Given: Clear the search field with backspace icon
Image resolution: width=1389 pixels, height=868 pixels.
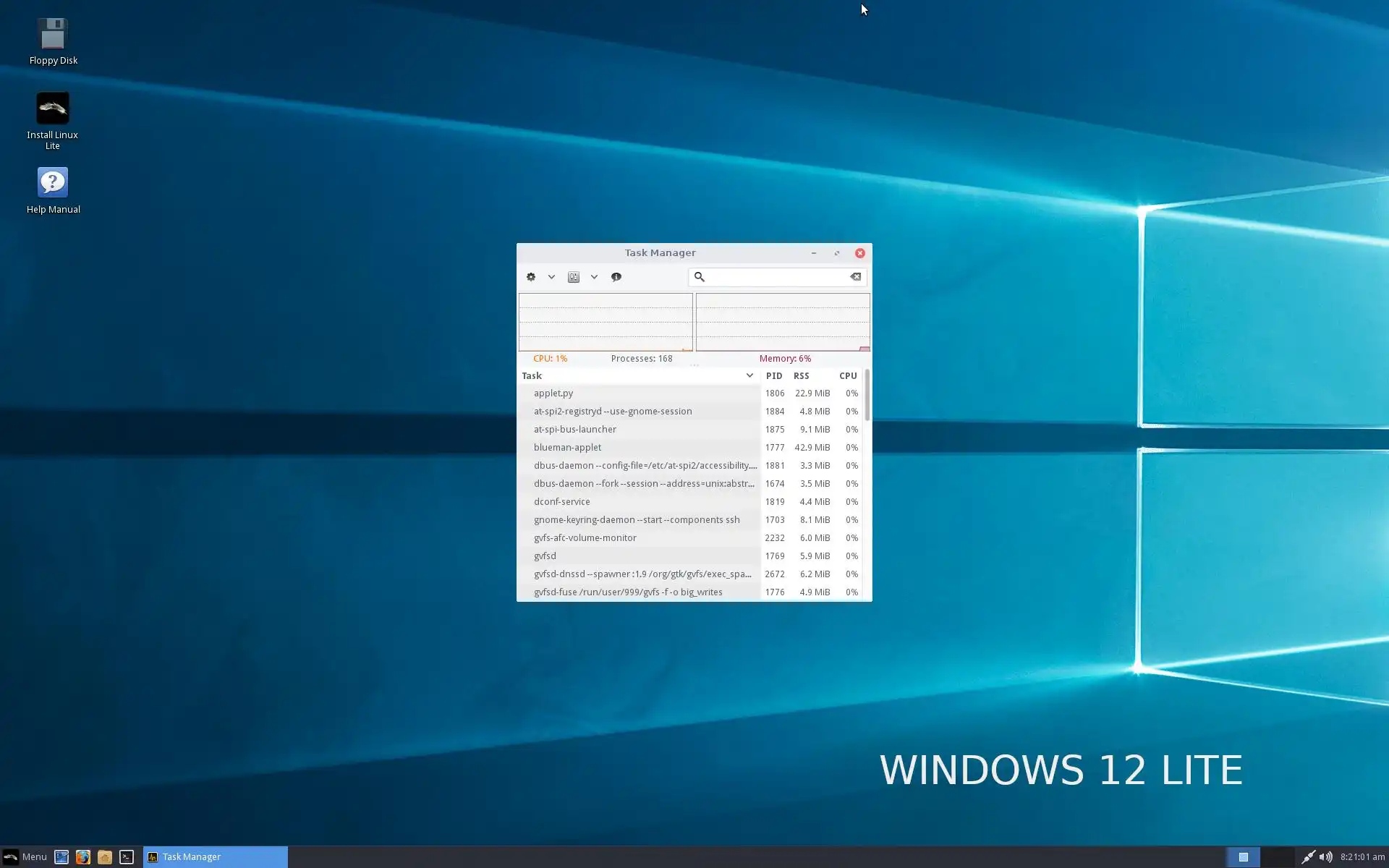Looking at the screenshot, I should click(x=856, y=277).
